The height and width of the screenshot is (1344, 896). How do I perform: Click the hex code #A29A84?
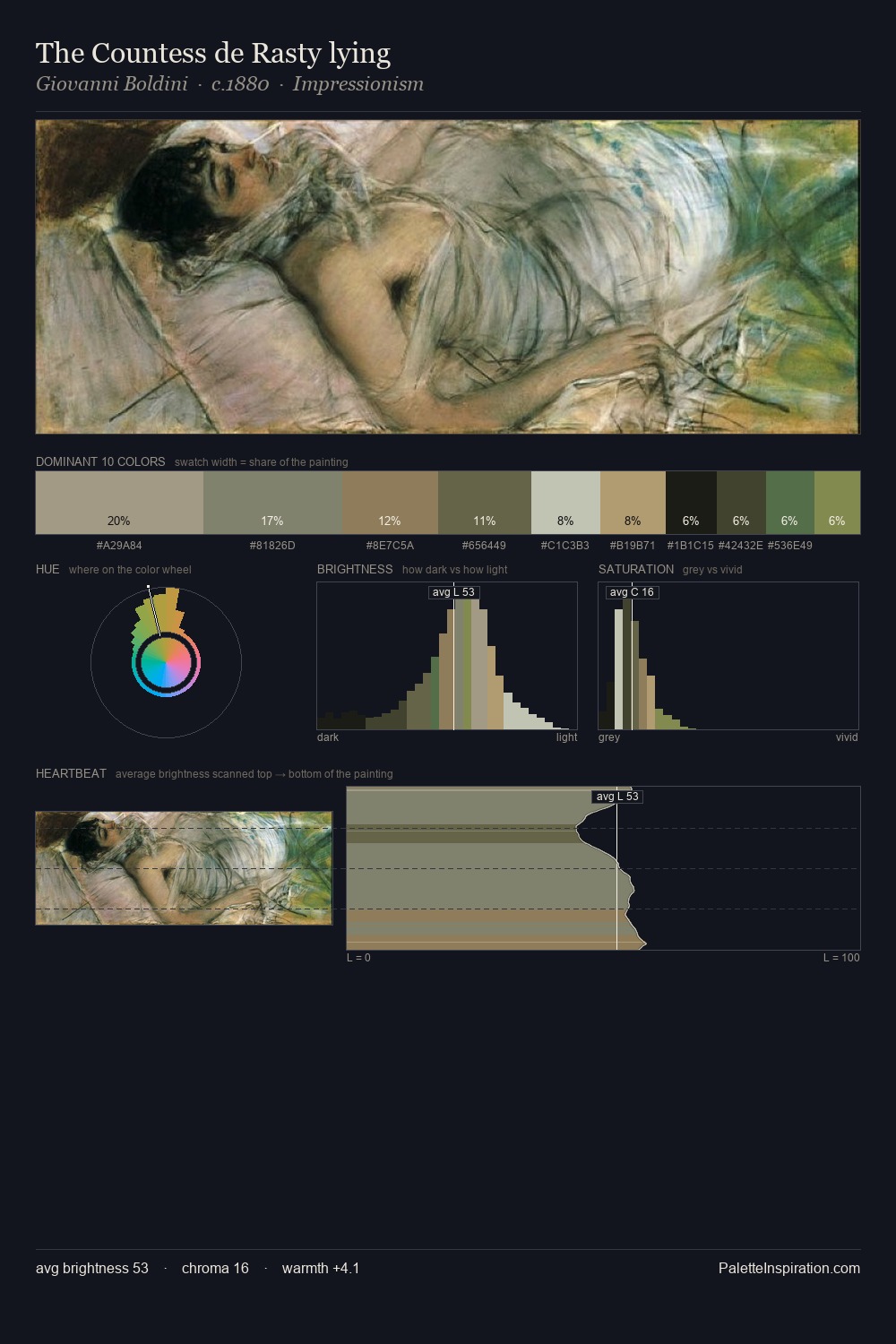119,546
